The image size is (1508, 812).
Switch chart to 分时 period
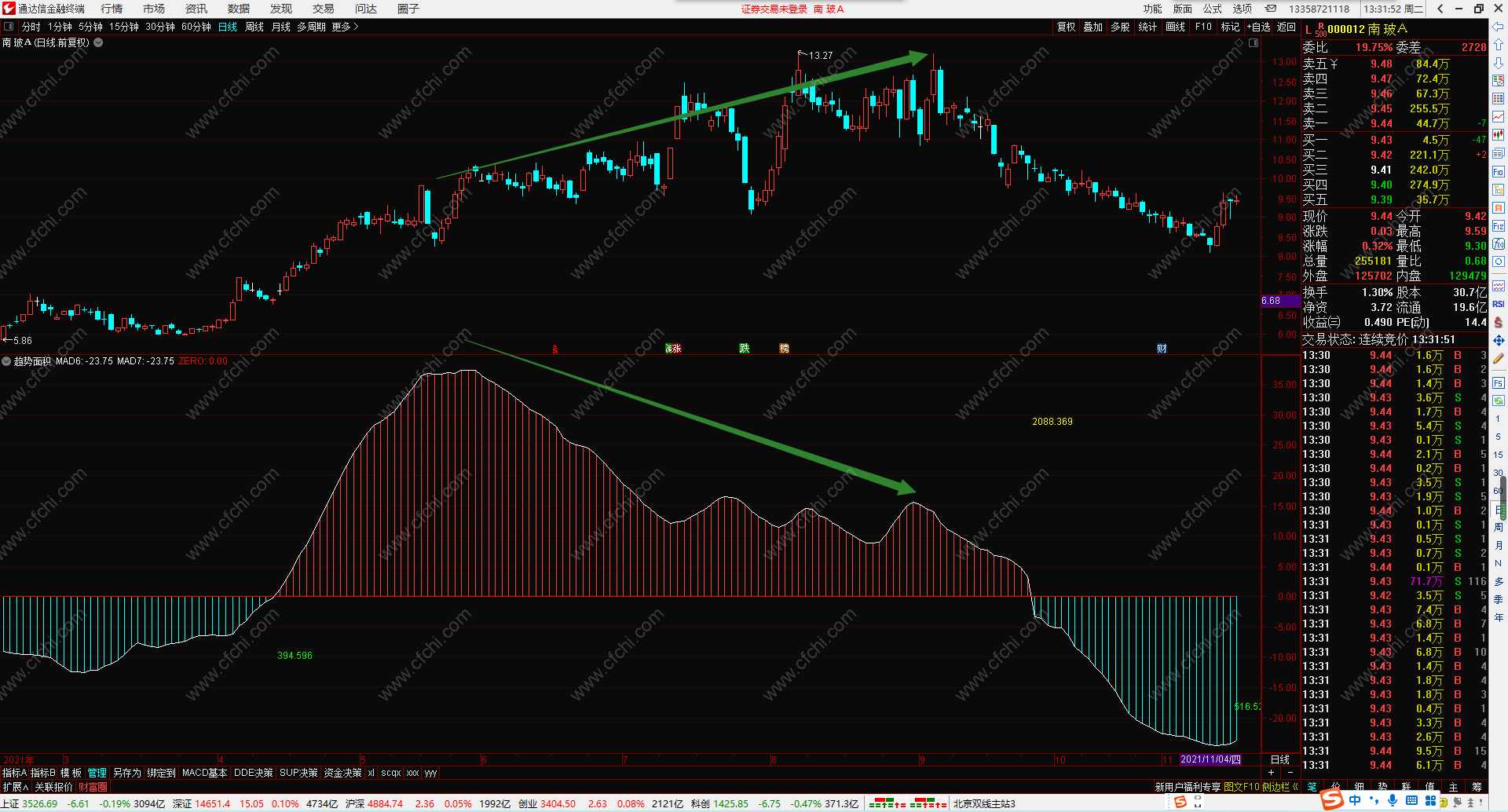pos(31,27)
